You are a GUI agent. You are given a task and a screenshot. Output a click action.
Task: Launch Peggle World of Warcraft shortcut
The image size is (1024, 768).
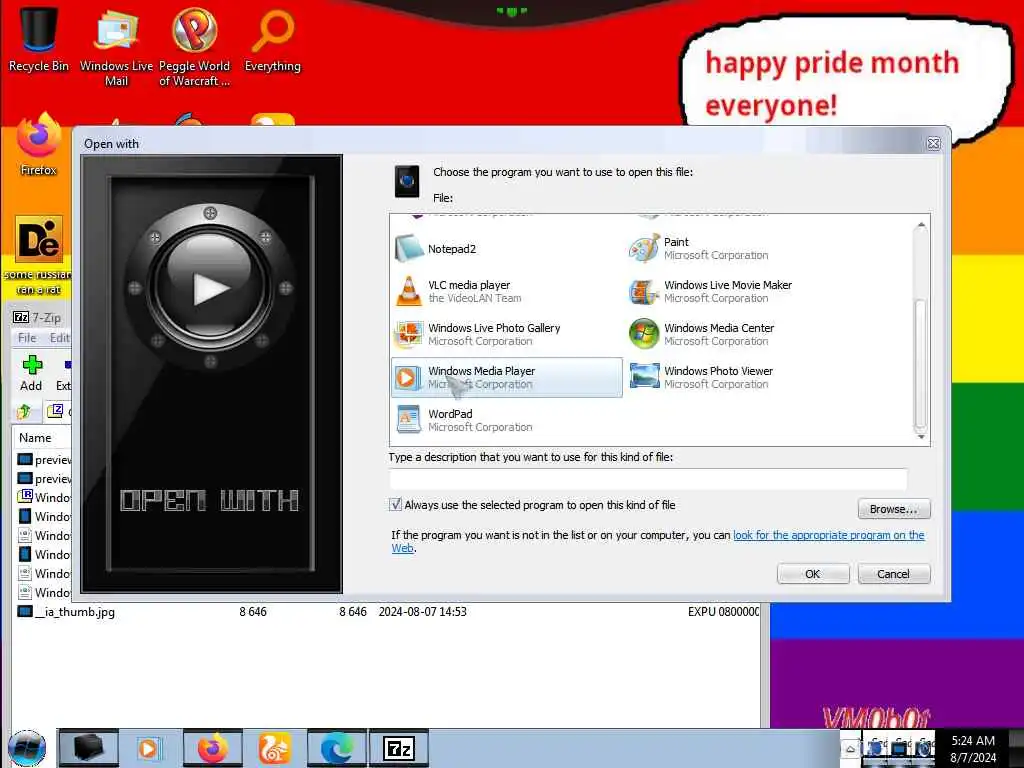194,46
